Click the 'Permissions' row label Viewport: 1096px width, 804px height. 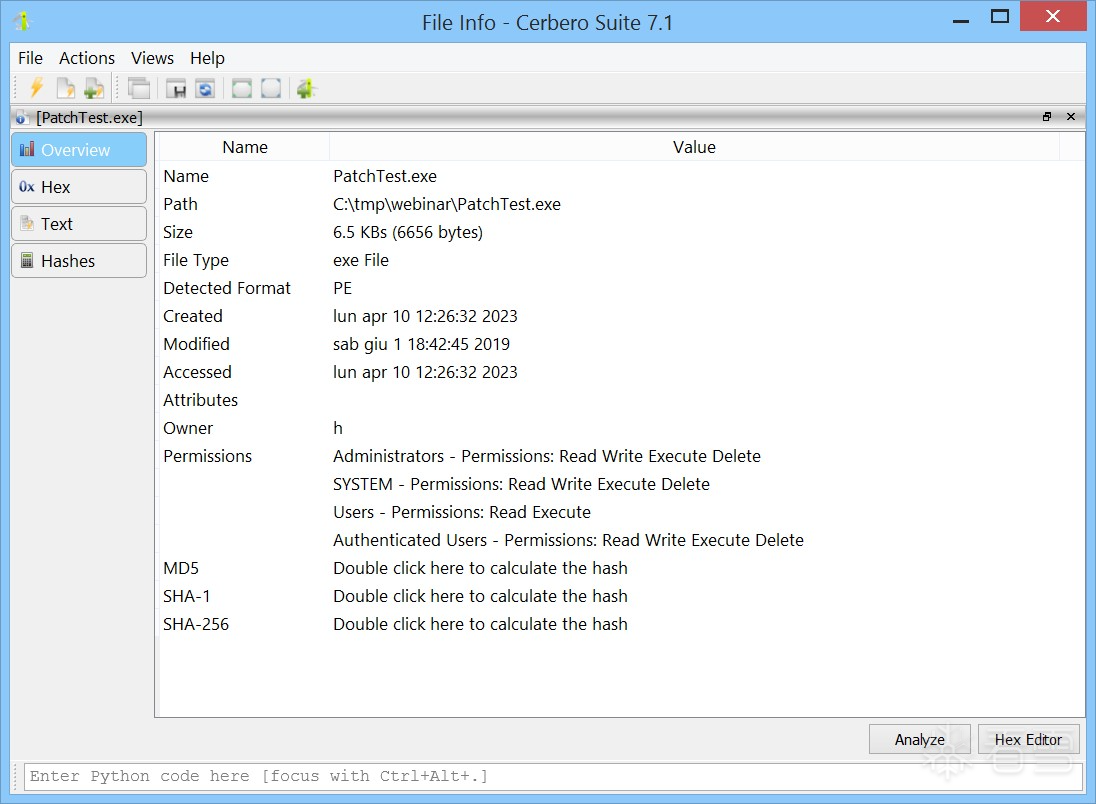coord(208,456)
